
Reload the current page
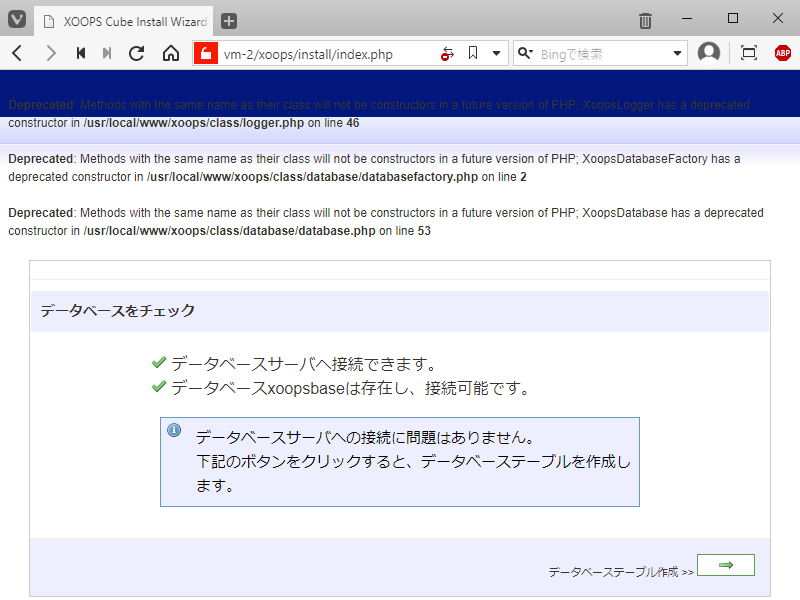136,53
